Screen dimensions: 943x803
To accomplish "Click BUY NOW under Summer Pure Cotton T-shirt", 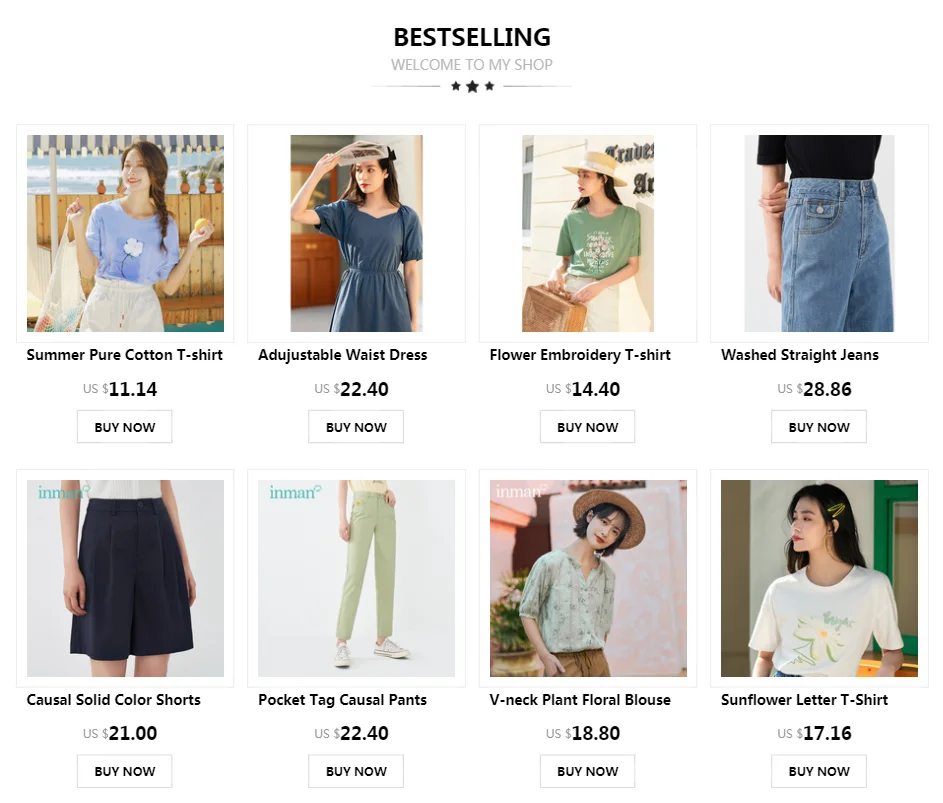I will (124, 427).
